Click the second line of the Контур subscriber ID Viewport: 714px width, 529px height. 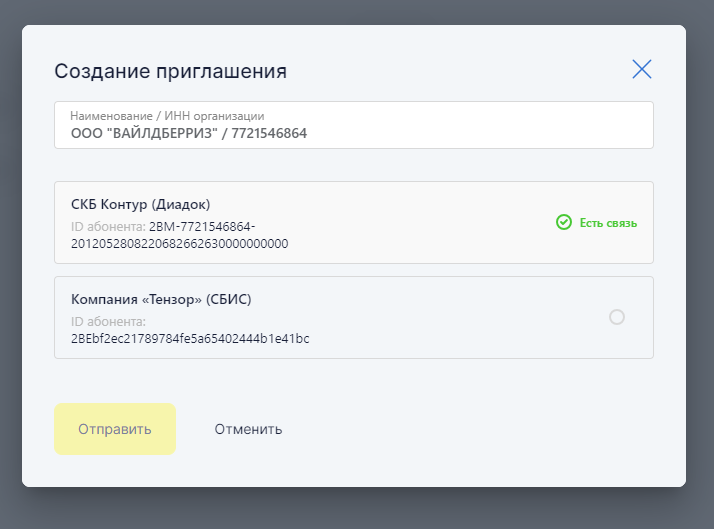point(180,243)
